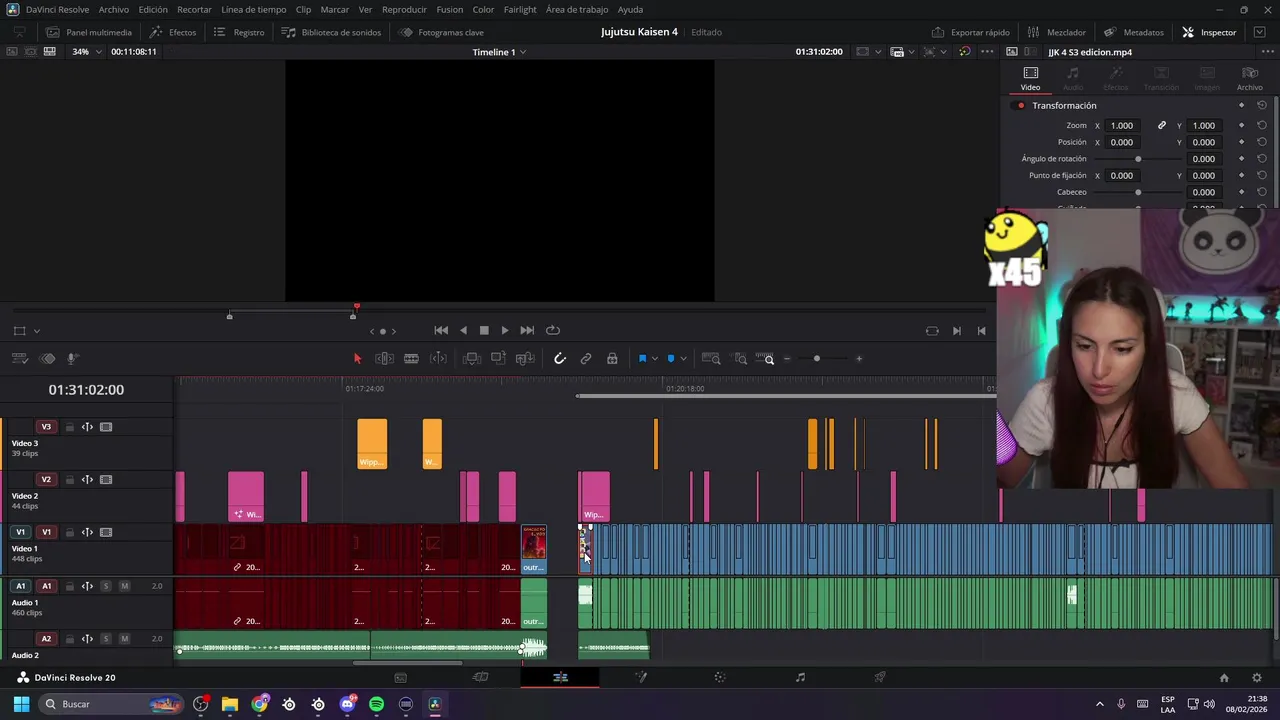Go to the Fairlight page music note
This screenshot has height=720, width=1280.
point(800,678)
